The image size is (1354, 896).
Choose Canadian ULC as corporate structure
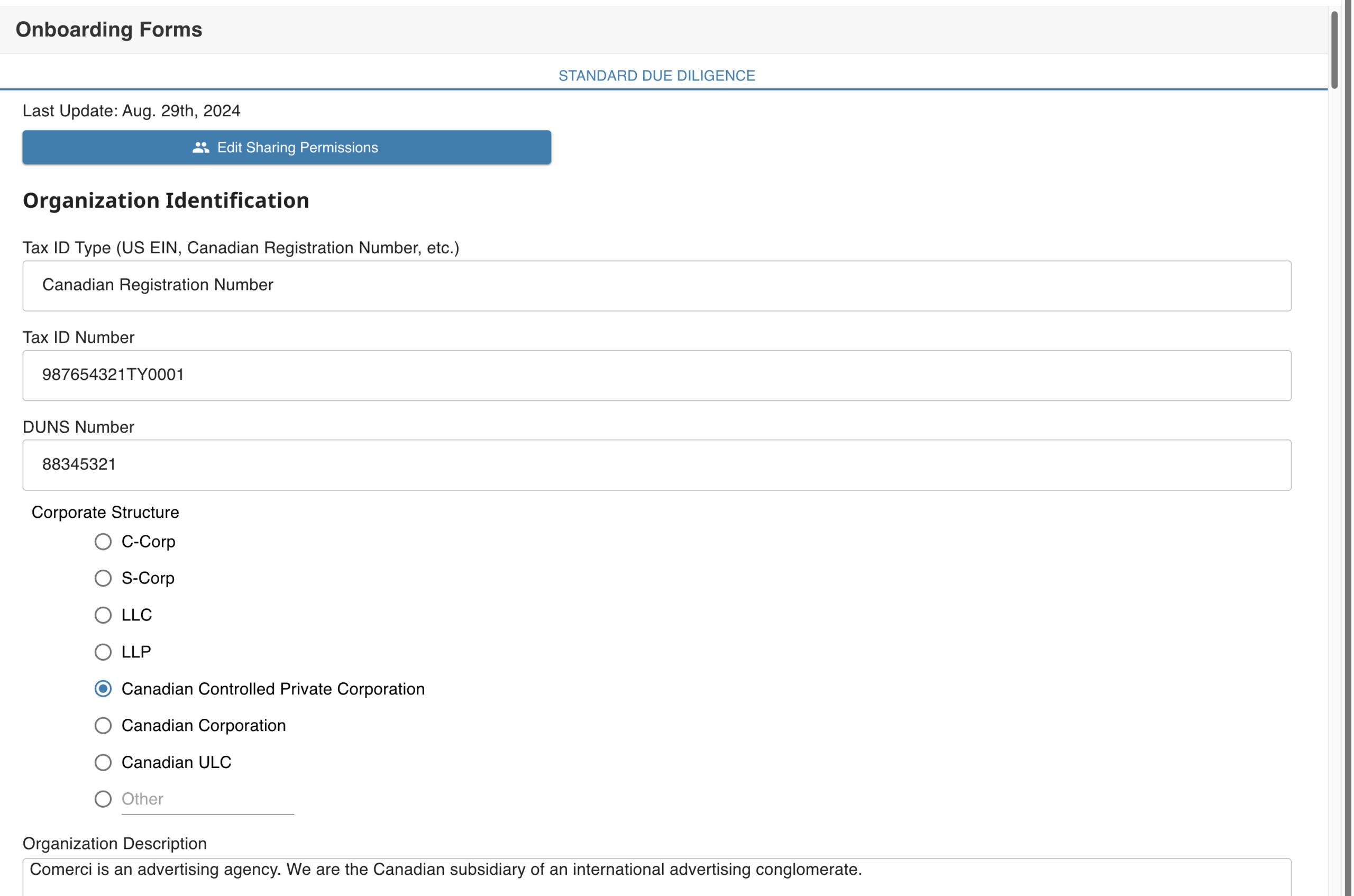(103, 762)
